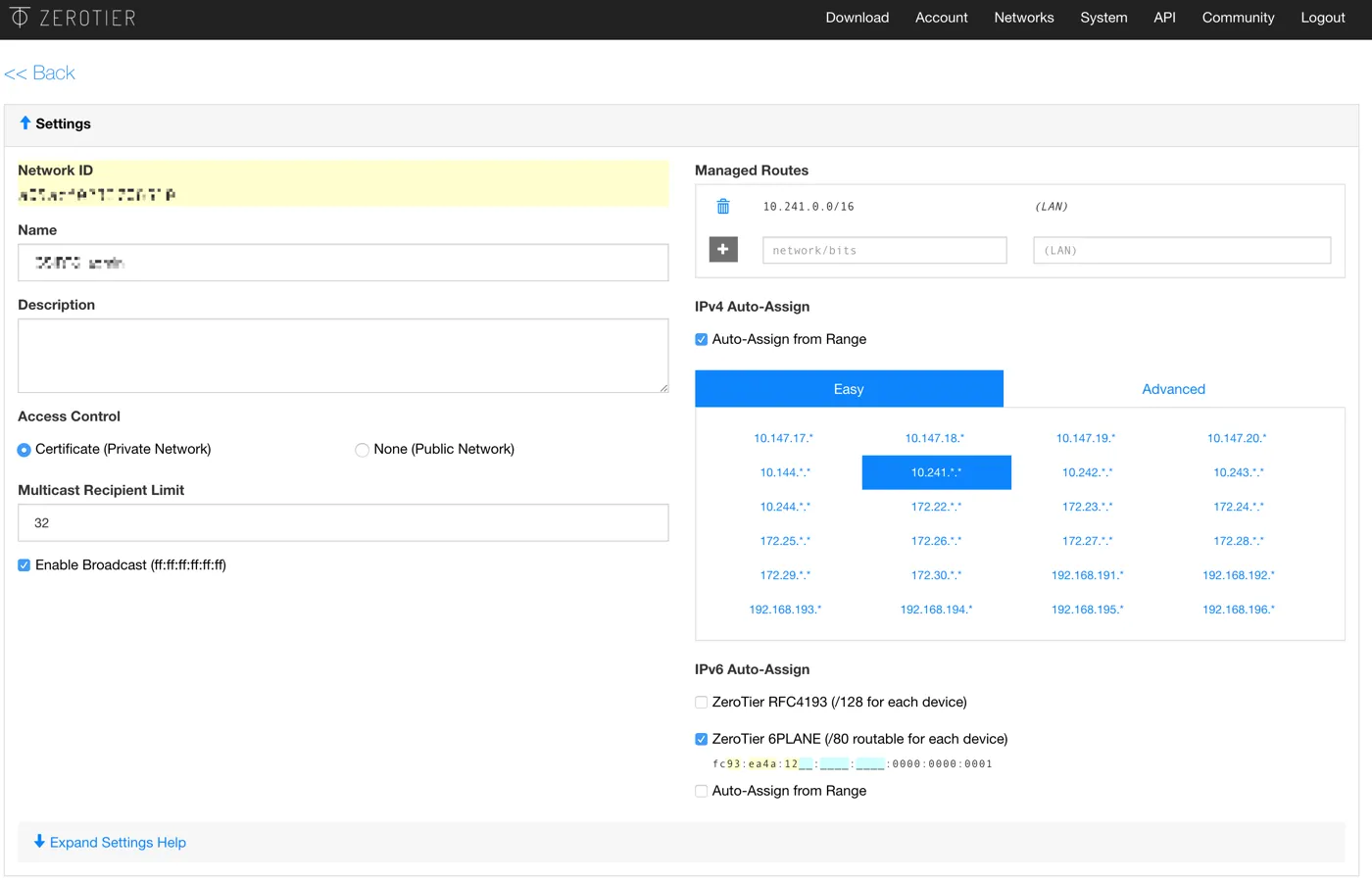Choose the 172.27.*.* range
1372x880 pixels.
(x=1087, y=541)
